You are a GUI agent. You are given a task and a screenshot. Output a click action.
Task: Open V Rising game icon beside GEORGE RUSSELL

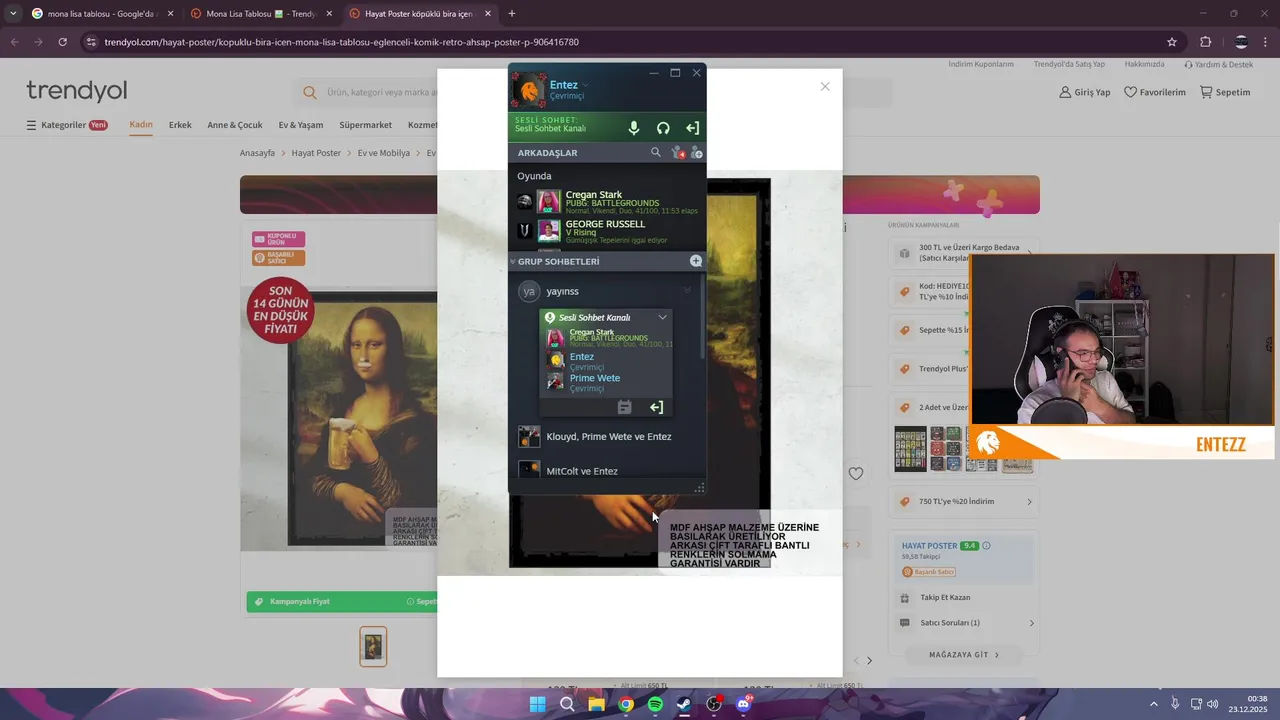[x=524, y=231]
